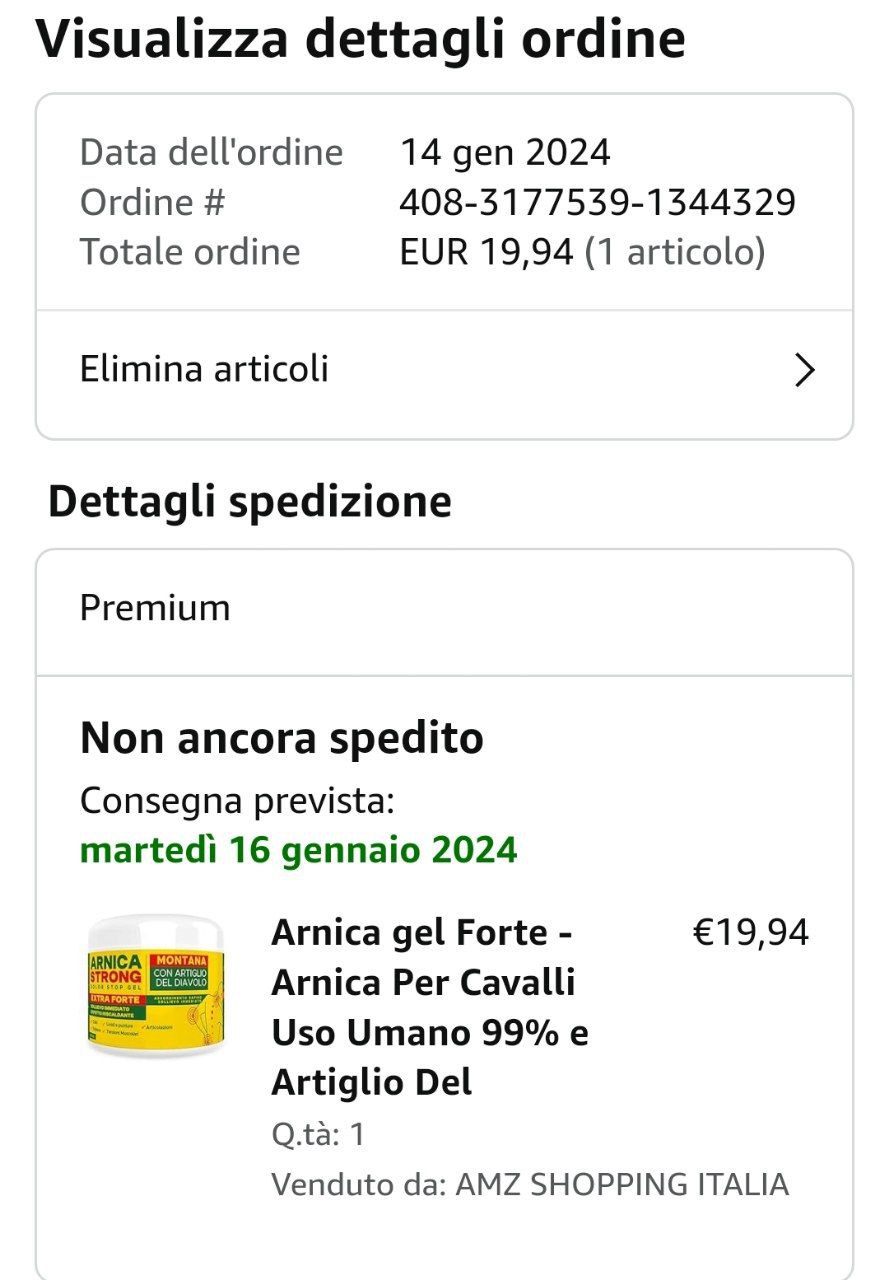Click the Totale ordine label
Screen dimensions: 889x1280
190,252
